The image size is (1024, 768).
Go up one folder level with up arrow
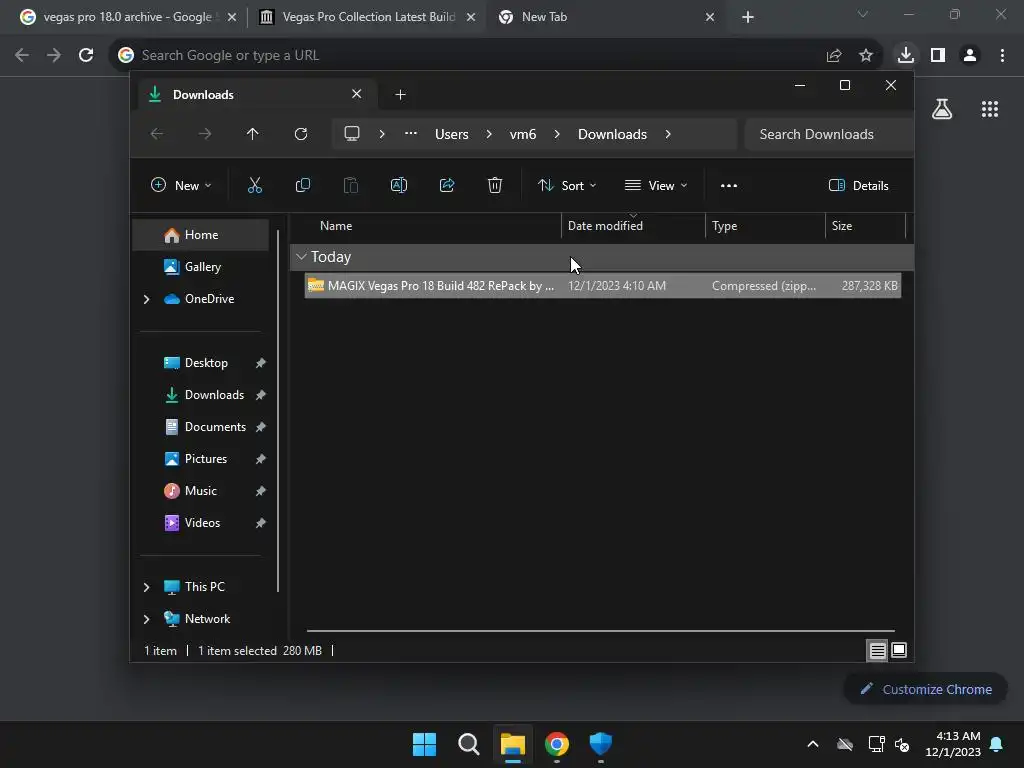coord(252,134)
